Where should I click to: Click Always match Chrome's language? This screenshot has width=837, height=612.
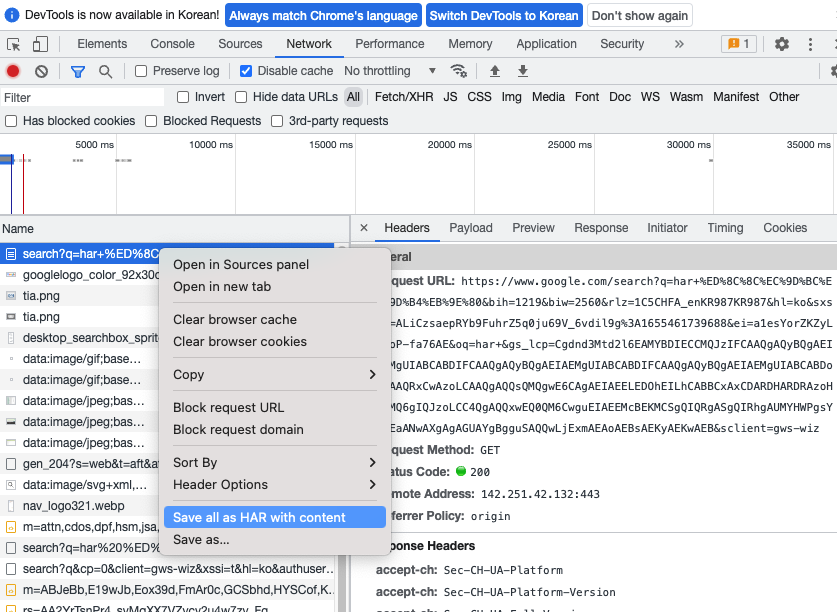point(323,15)
